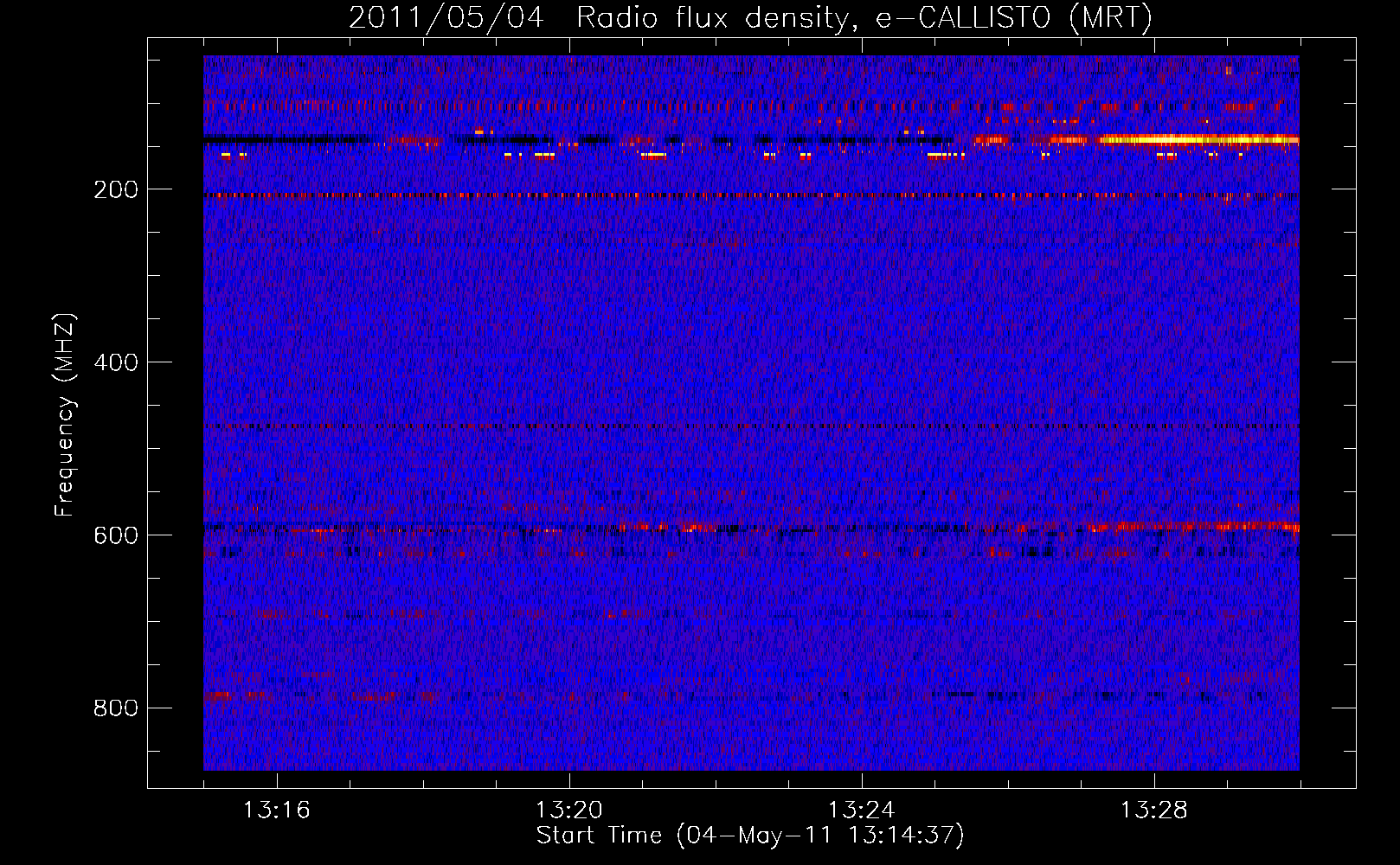Click the "Start Time (04-May-11 13:14:37)" label
This screenshot has width=1400, height=865.
pyautogui.click(x=750, y=836)
